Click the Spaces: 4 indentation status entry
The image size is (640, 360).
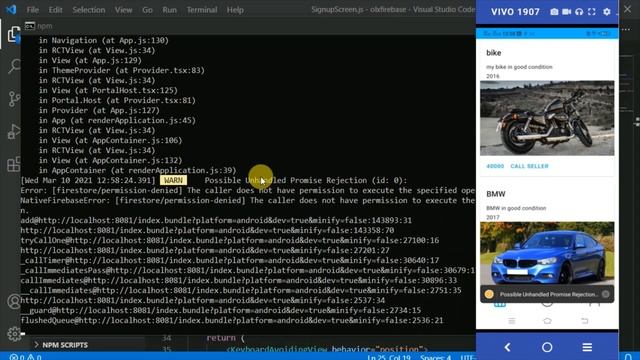pos(436,357)
